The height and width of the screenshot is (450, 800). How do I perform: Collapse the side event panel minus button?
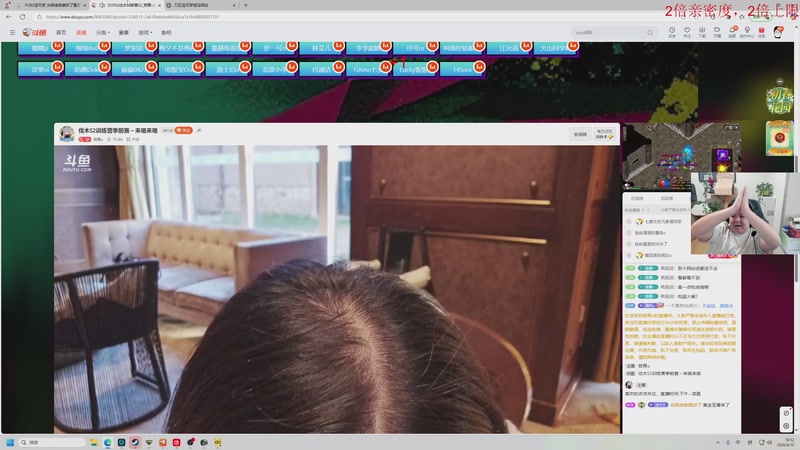tap(780, 82)
